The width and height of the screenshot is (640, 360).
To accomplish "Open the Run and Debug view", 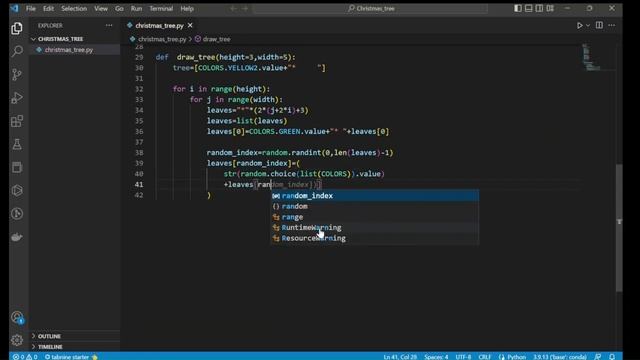I will (17, 98).
